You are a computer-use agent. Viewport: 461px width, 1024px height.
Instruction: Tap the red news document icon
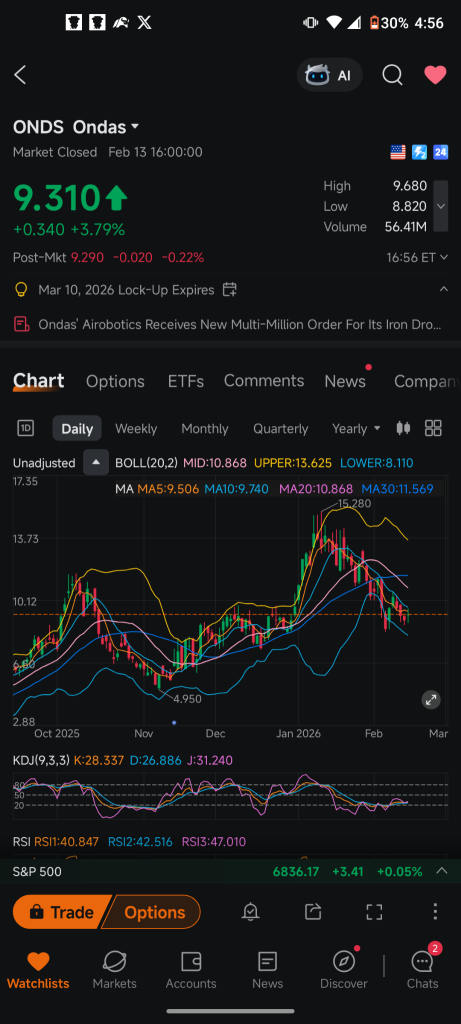coord(22,324)
